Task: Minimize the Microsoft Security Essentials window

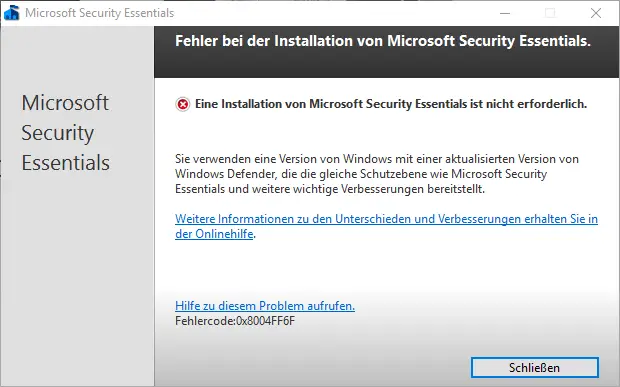Action: click(x=505, y=13)
